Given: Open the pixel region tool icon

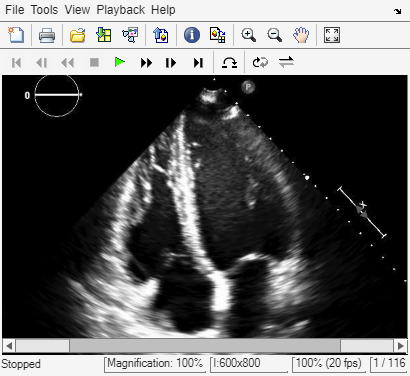Looking at the screenshot, I should (218, 35).
